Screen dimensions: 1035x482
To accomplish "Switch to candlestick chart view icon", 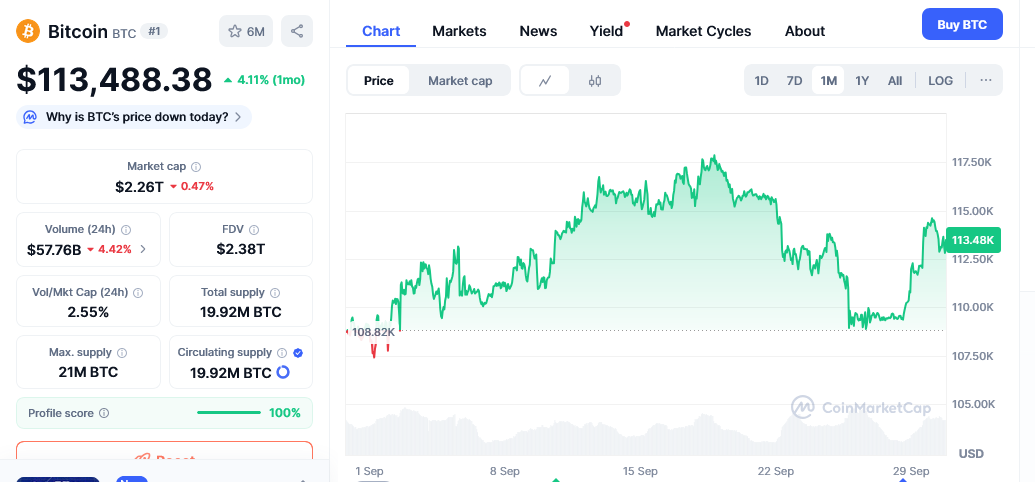I will coord(595,81).
